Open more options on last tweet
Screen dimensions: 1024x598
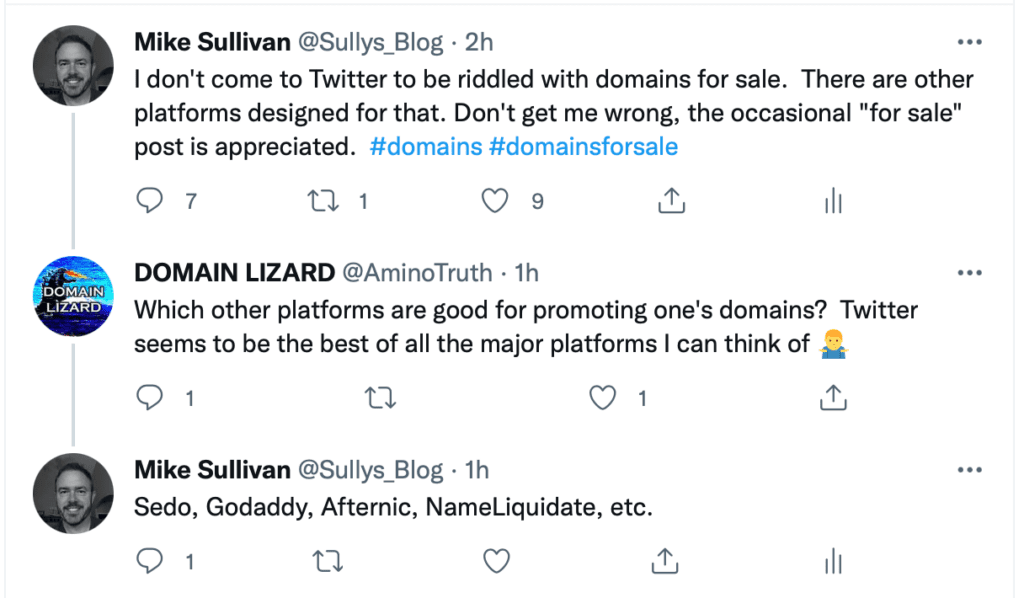point(970,469)
